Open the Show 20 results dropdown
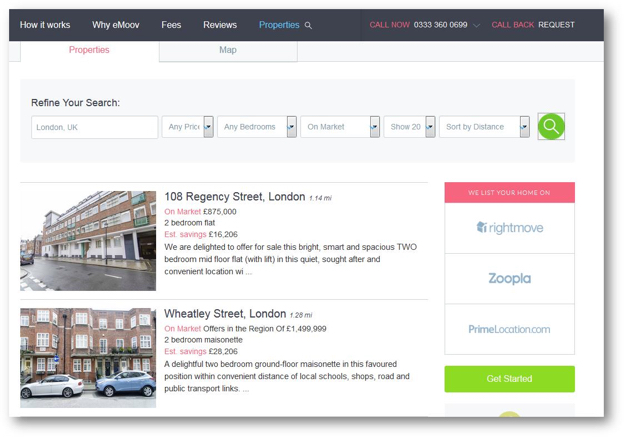The image size is (624, 437). [x=409, y=127]
